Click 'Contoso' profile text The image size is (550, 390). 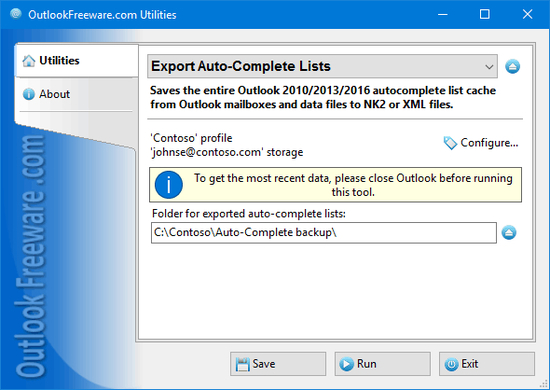coord(191,138)
